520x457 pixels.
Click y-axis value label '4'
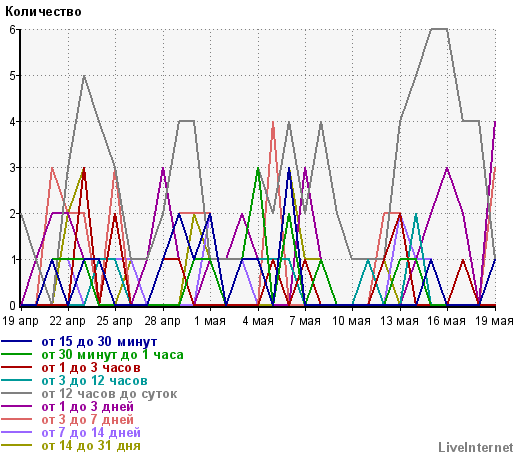[x=13, y=122]
